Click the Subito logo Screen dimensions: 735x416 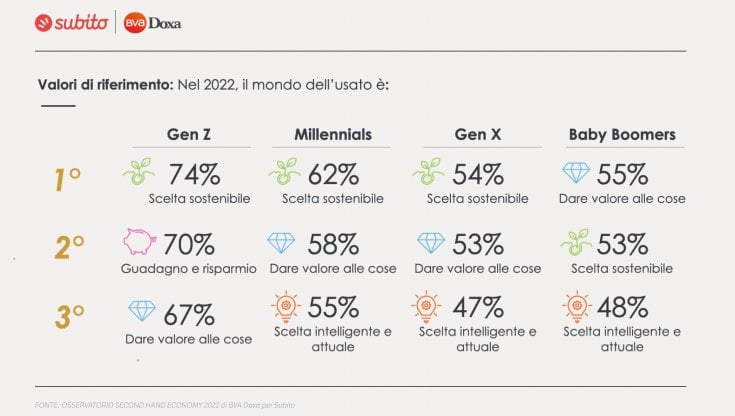coord(71,23)
